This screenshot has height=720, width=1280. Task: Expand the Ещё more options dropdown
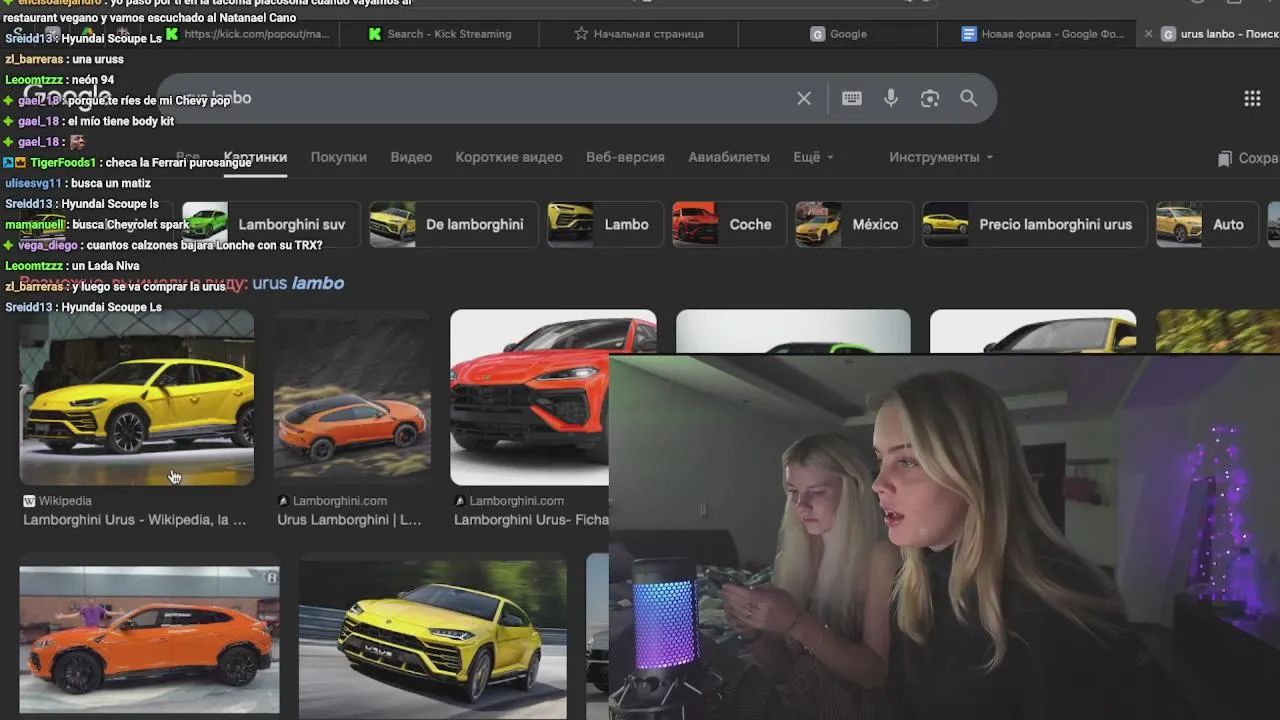(x=813, y=157)
